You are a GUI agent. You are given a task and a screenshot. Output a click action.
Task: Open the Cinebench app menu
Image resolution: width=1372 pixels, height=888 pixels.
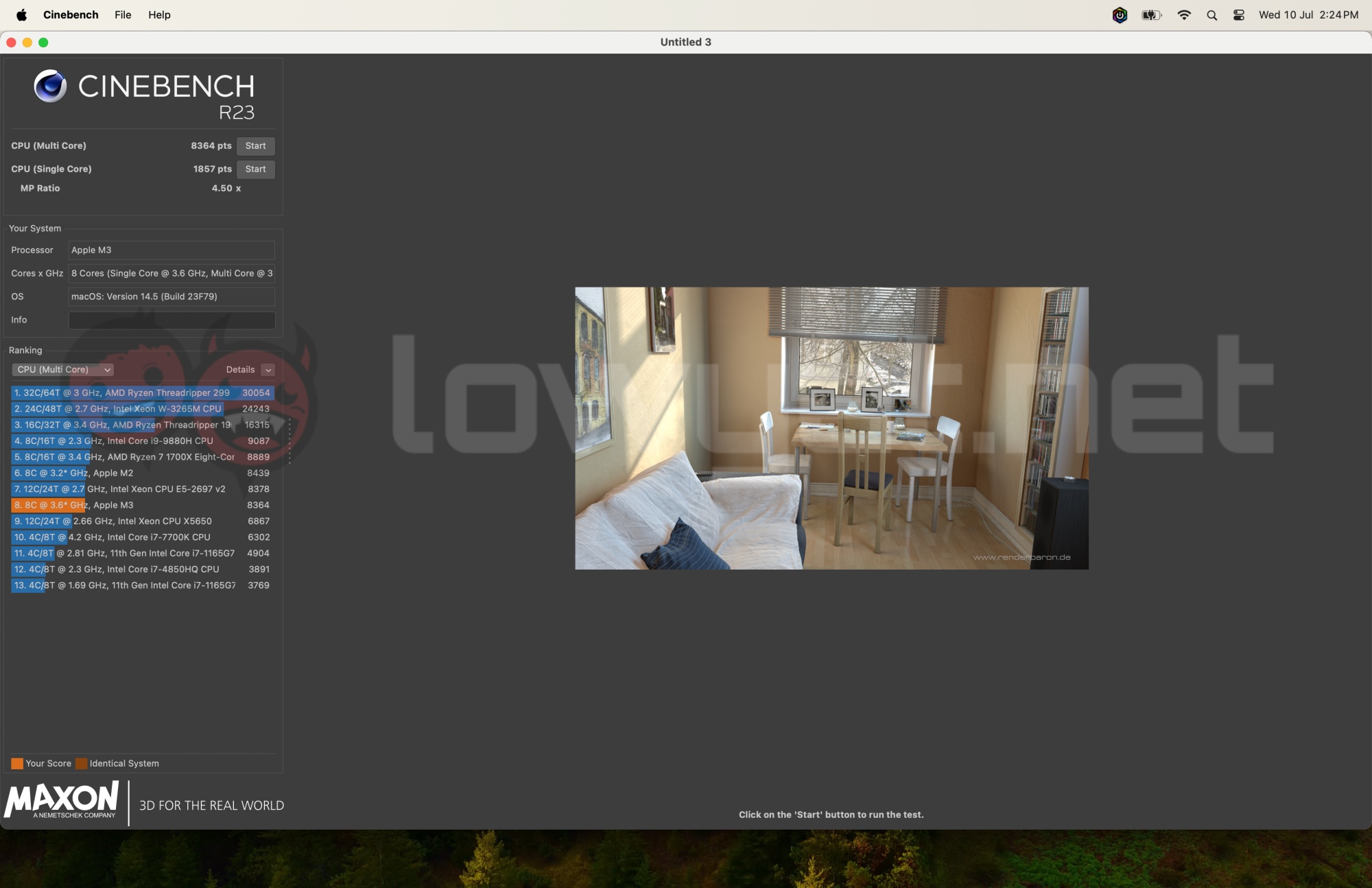71,14
